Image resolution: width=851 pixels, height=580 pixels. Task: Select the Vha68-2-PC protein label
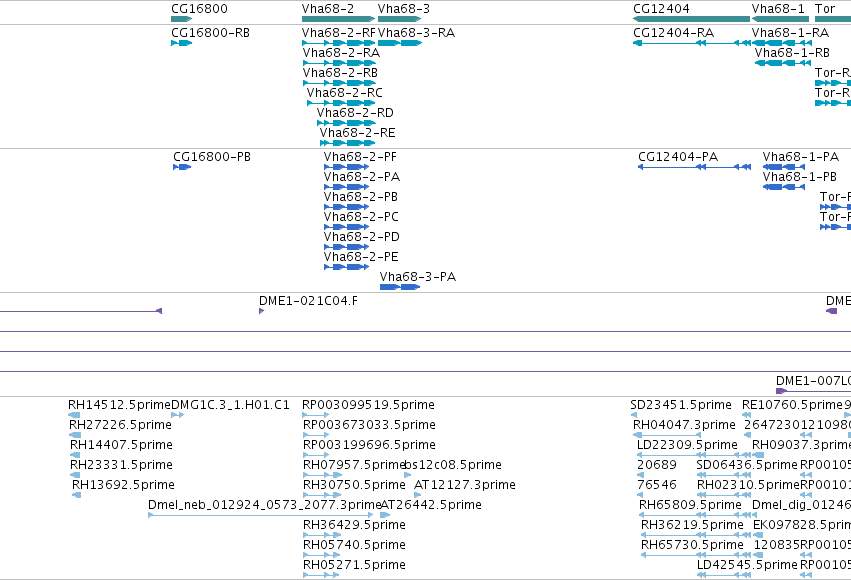361,217
